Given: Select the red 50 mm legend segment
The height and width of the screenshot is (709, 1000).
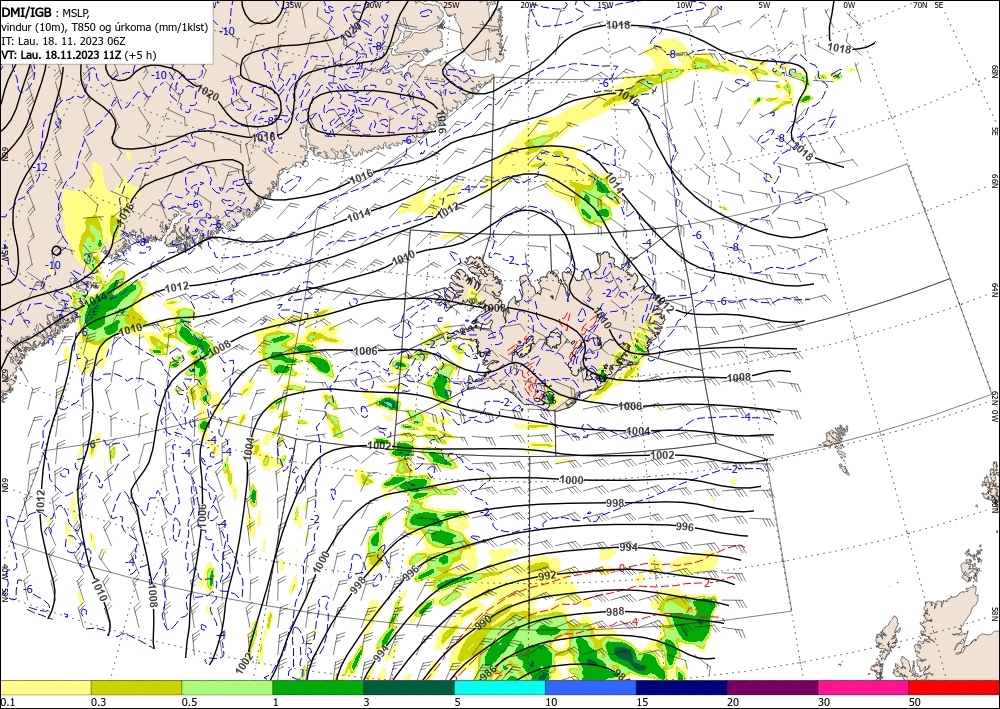Looking at the screenshot, I should pos(954,687).
